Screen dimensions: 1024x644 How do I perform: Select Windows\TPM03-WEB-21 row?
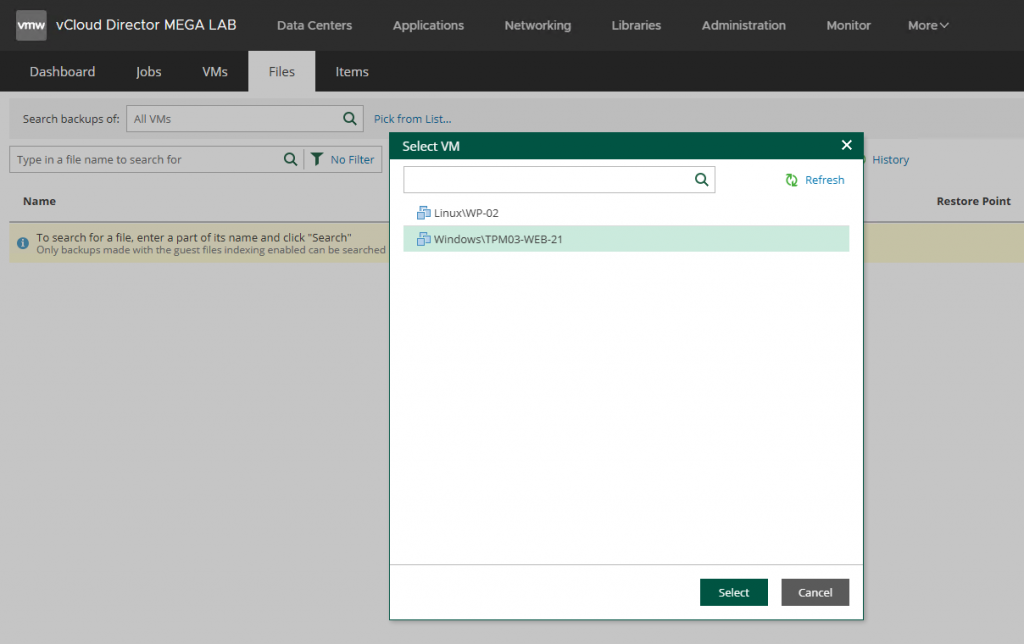click(x=626, y=239)
